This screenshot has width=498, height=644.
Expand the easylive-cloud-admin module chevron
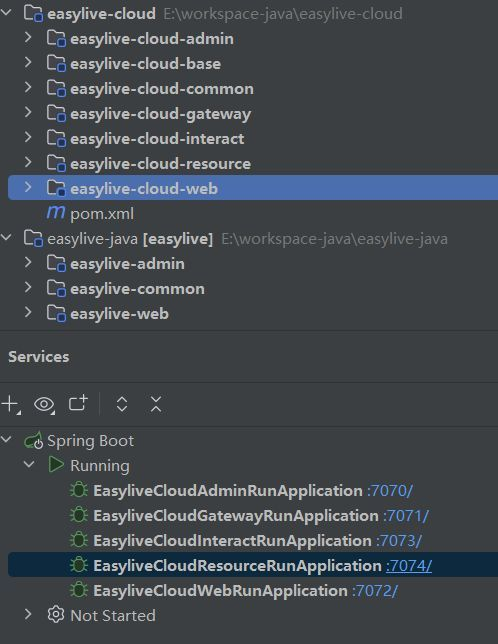click(x=28, y=37)
